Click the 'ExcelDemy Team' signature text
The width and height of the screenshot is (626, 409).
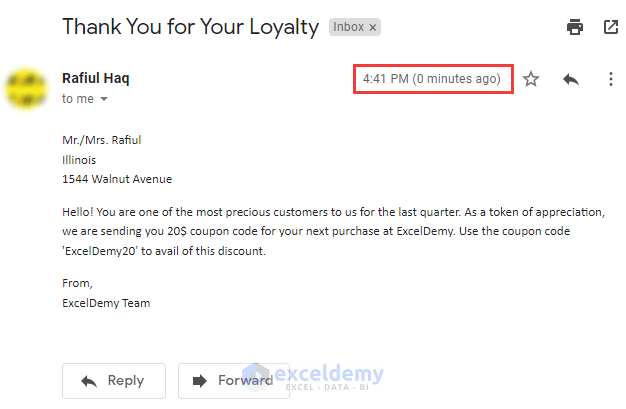[106, 302]
